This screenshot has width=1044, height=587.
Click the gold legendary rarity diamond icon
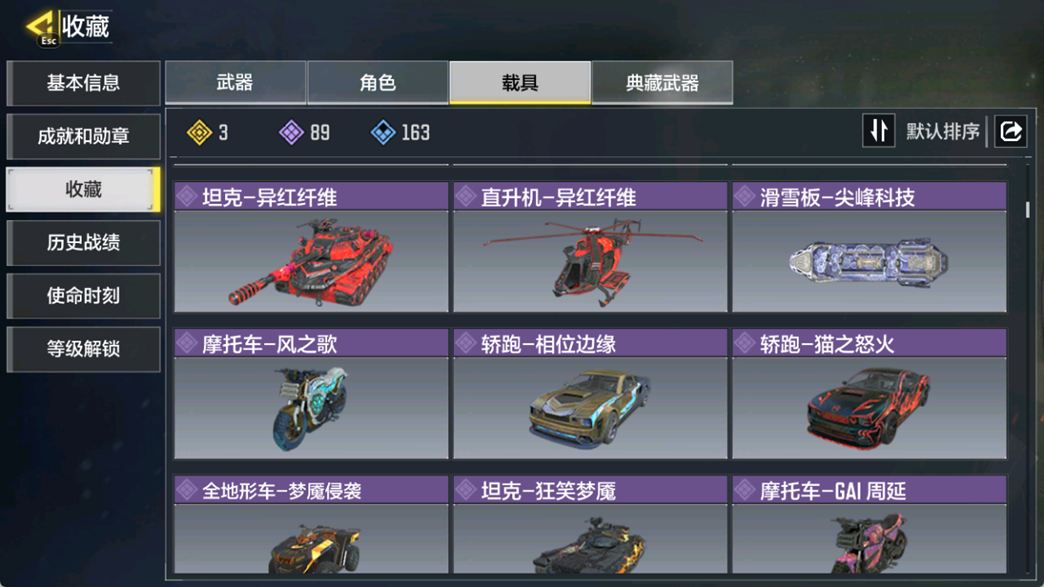click(x=199, y=132)
